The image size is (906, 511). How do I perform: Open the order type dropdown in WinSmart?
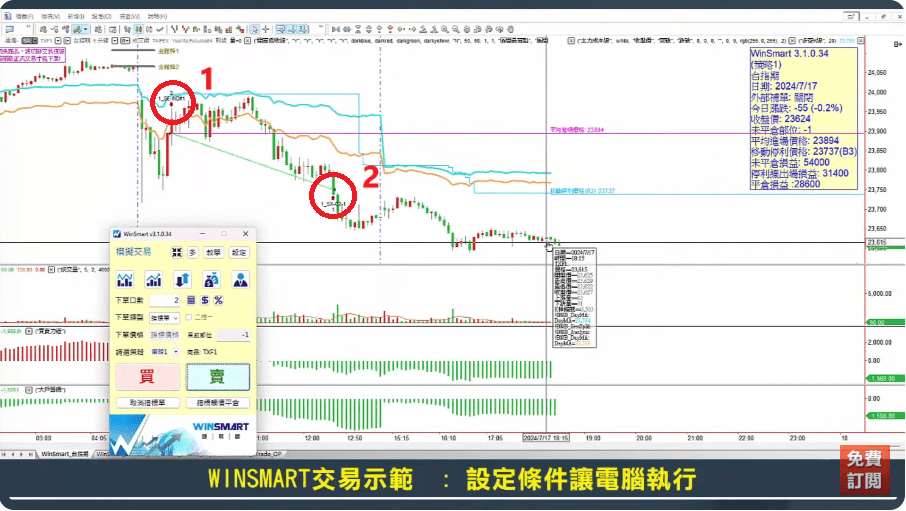click(165, 318)
